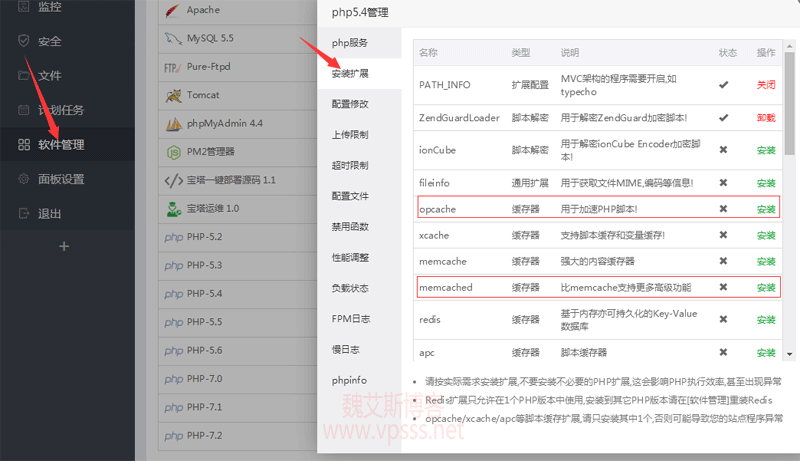Install the memcached extension
This screenshot has width=800, height=461.
(x=766, y=287)
